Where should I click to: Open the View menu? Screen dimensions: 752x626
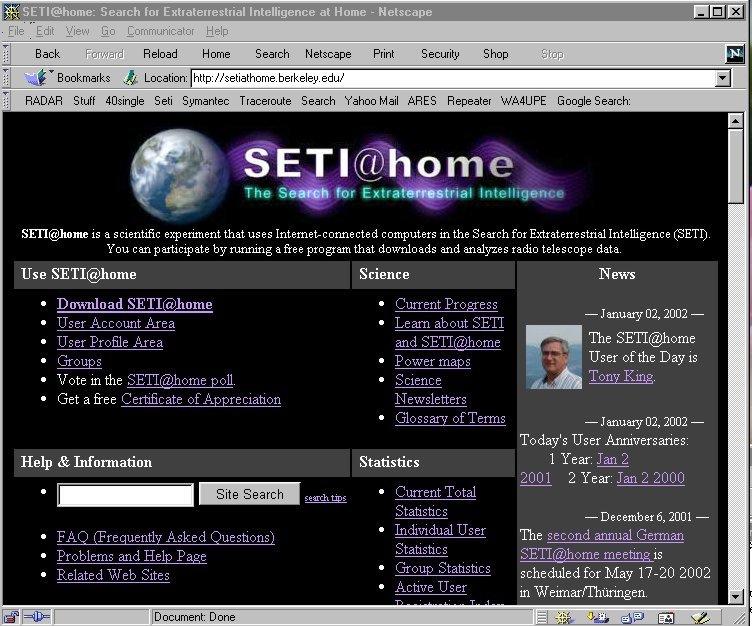78,31
